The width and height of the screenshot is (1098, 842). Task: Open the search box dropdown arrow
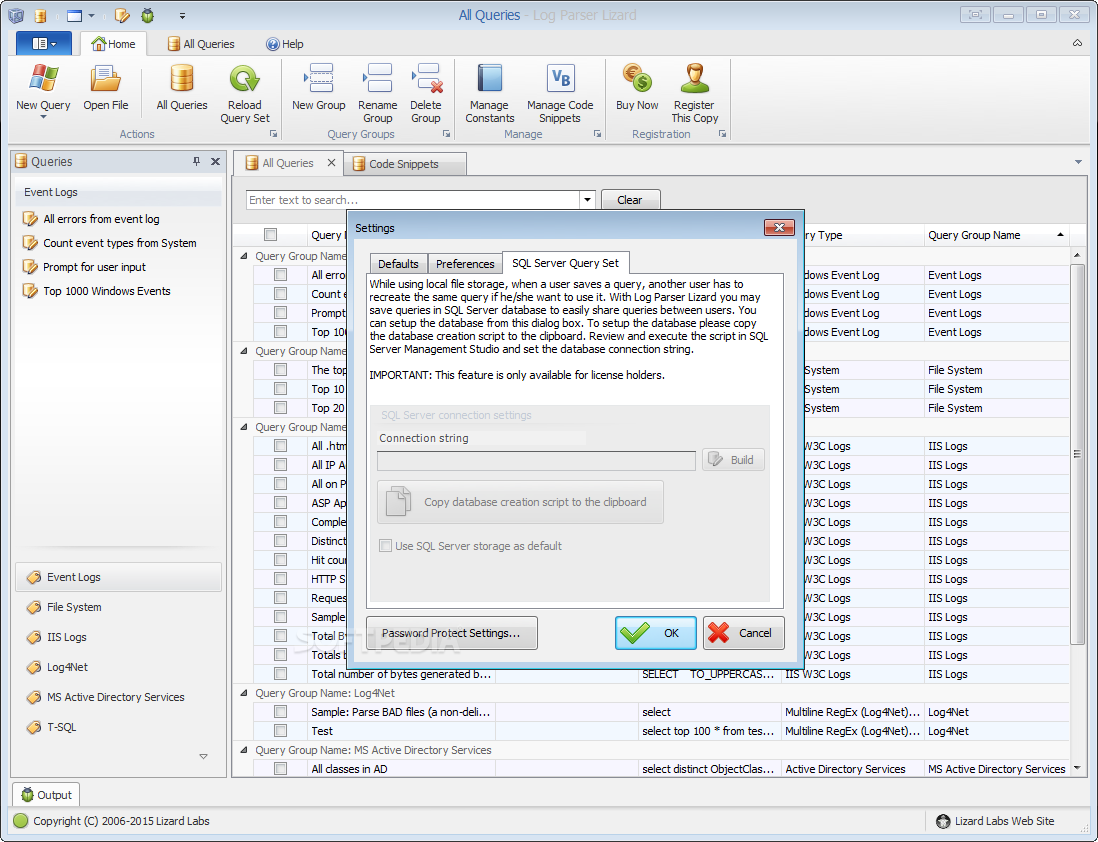click(x=587, y=200)
